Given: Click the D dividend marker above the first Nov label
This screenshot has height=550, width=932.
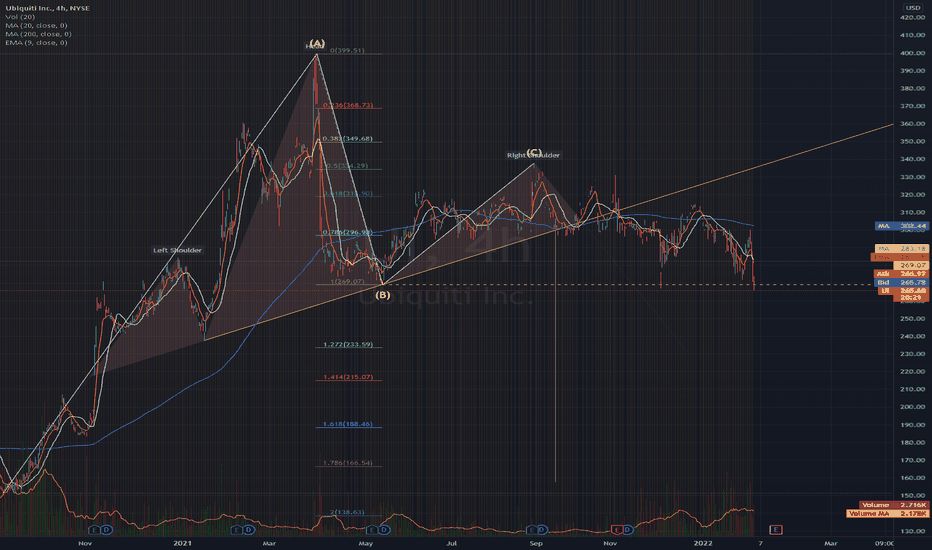Looking at the screenshot, I should [106, 529].
